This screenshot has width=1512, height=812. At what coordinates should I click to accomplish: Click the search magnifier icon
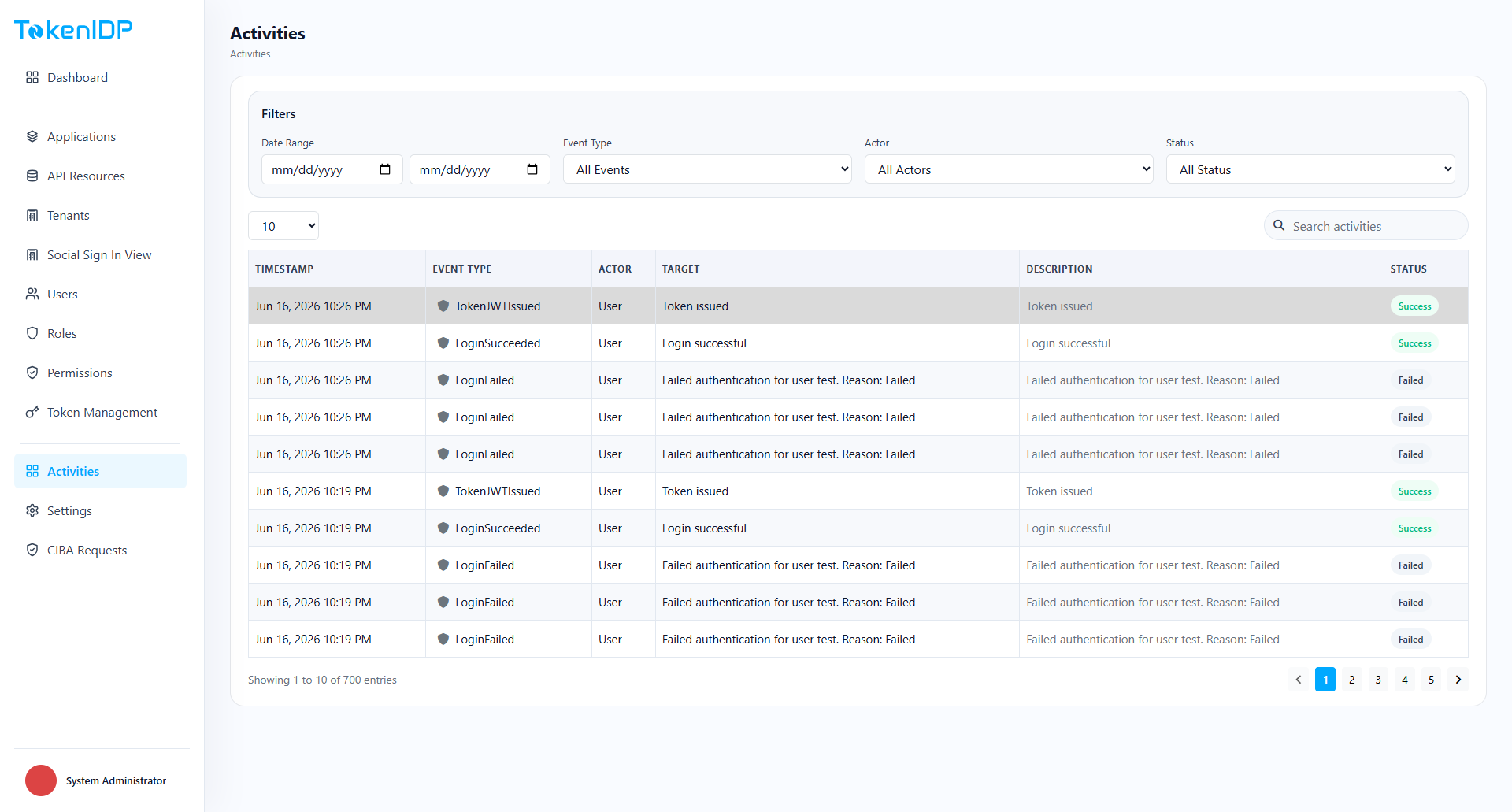[x=1279, y=225]
